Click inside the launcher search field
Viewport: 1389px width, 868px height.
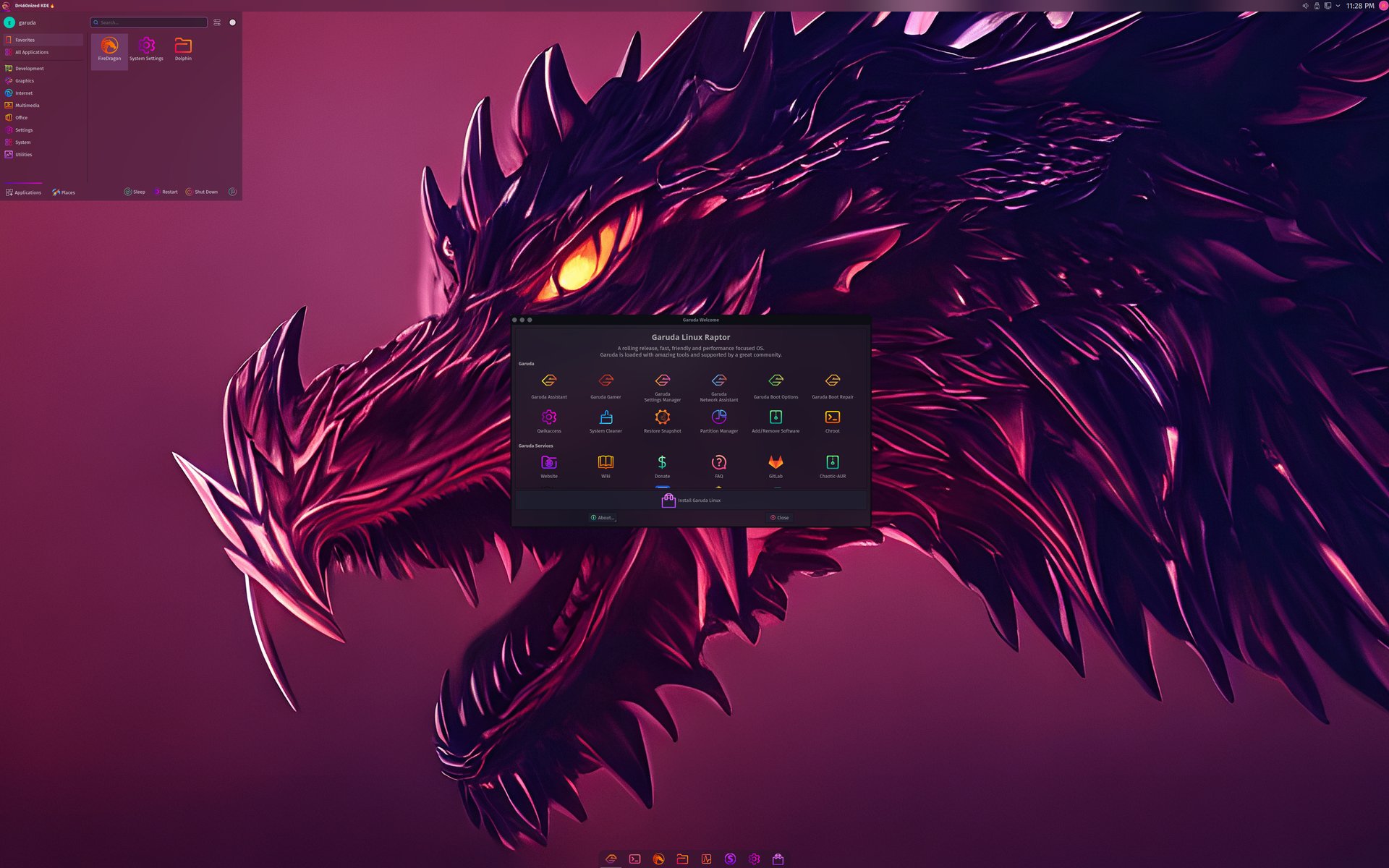pyautogui.click(x=148, y=22)
